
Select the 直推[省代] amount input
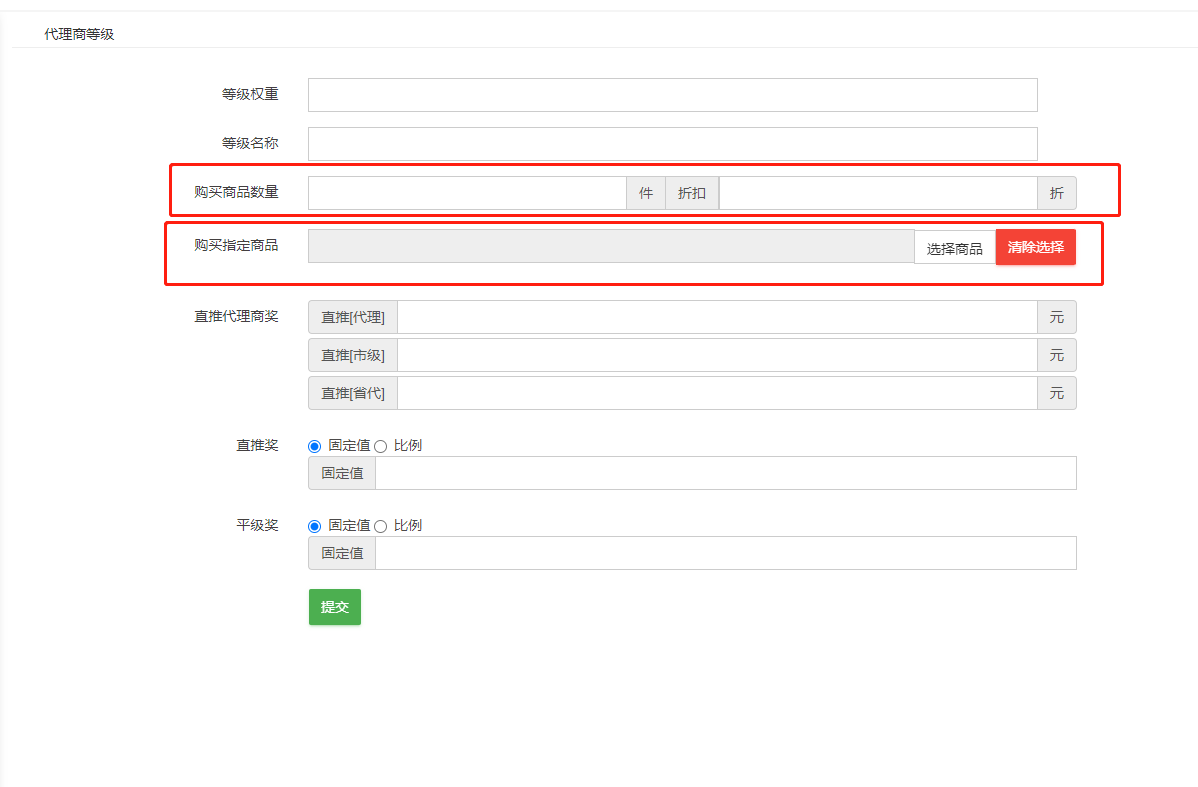(716, 393)
